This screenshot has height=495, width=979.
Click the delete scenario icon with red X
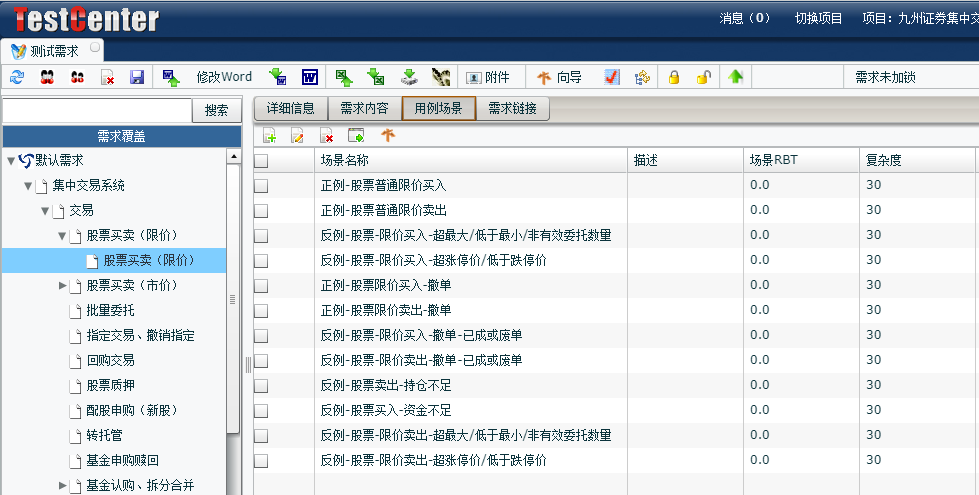click(326, 136)
